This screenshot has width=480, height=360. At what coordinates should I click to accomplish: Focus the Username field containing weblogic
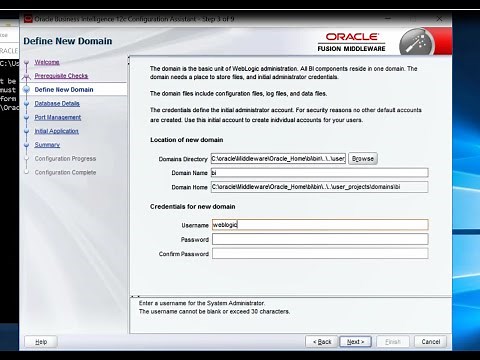click(x=320, y=225)
